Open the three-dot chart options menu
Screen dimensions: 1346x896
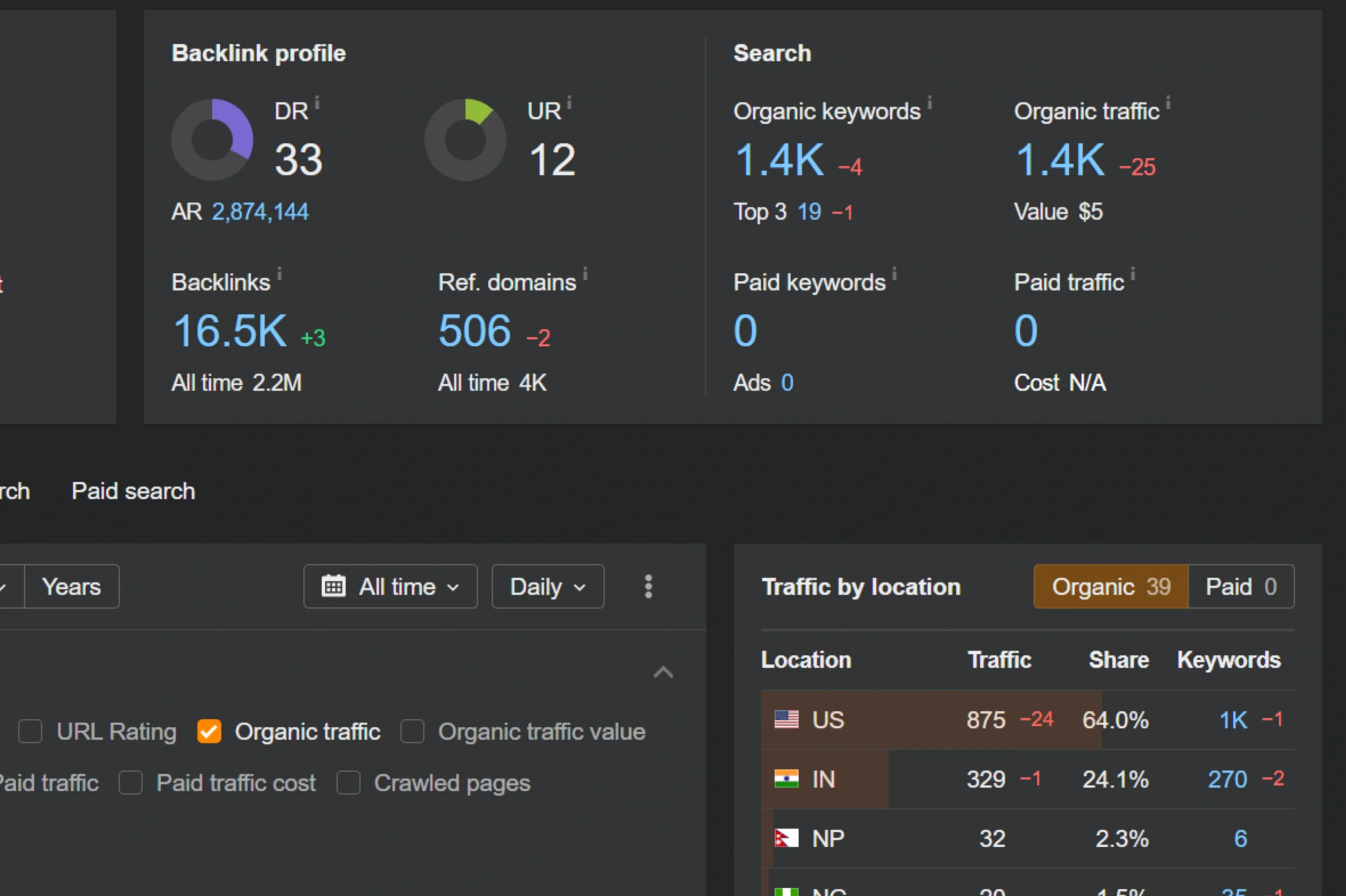(x=648, y=586)
